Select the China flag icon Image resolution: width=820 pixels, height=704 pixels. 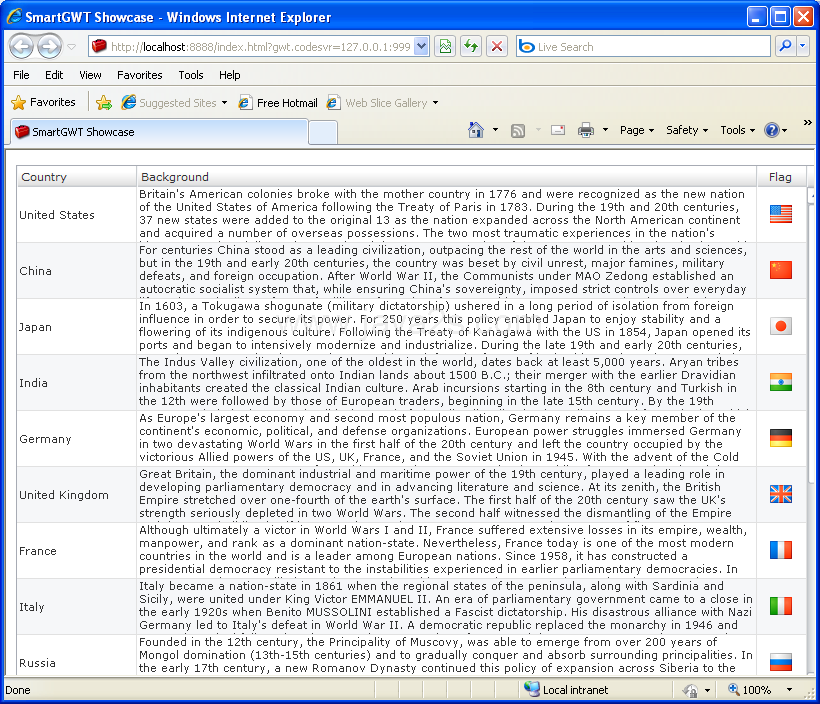pos(781,270)
